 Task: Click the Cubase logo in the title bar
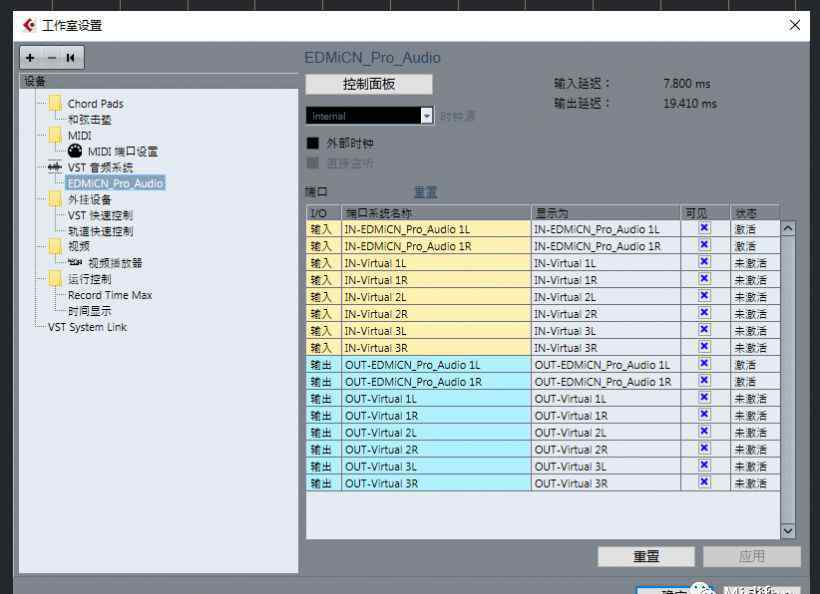click(29, 25)
